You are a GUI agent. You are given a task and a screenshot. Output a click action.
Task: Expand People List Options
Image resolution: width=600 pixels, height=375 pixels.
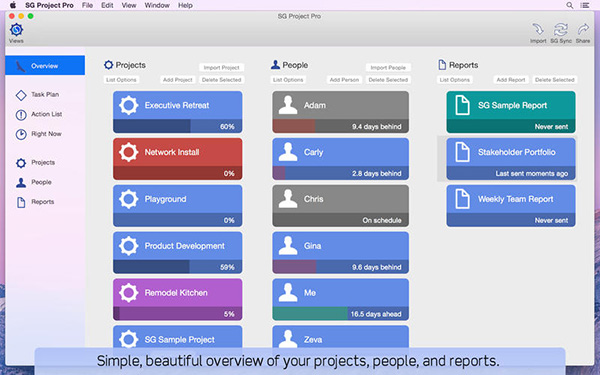click(288, 80)
